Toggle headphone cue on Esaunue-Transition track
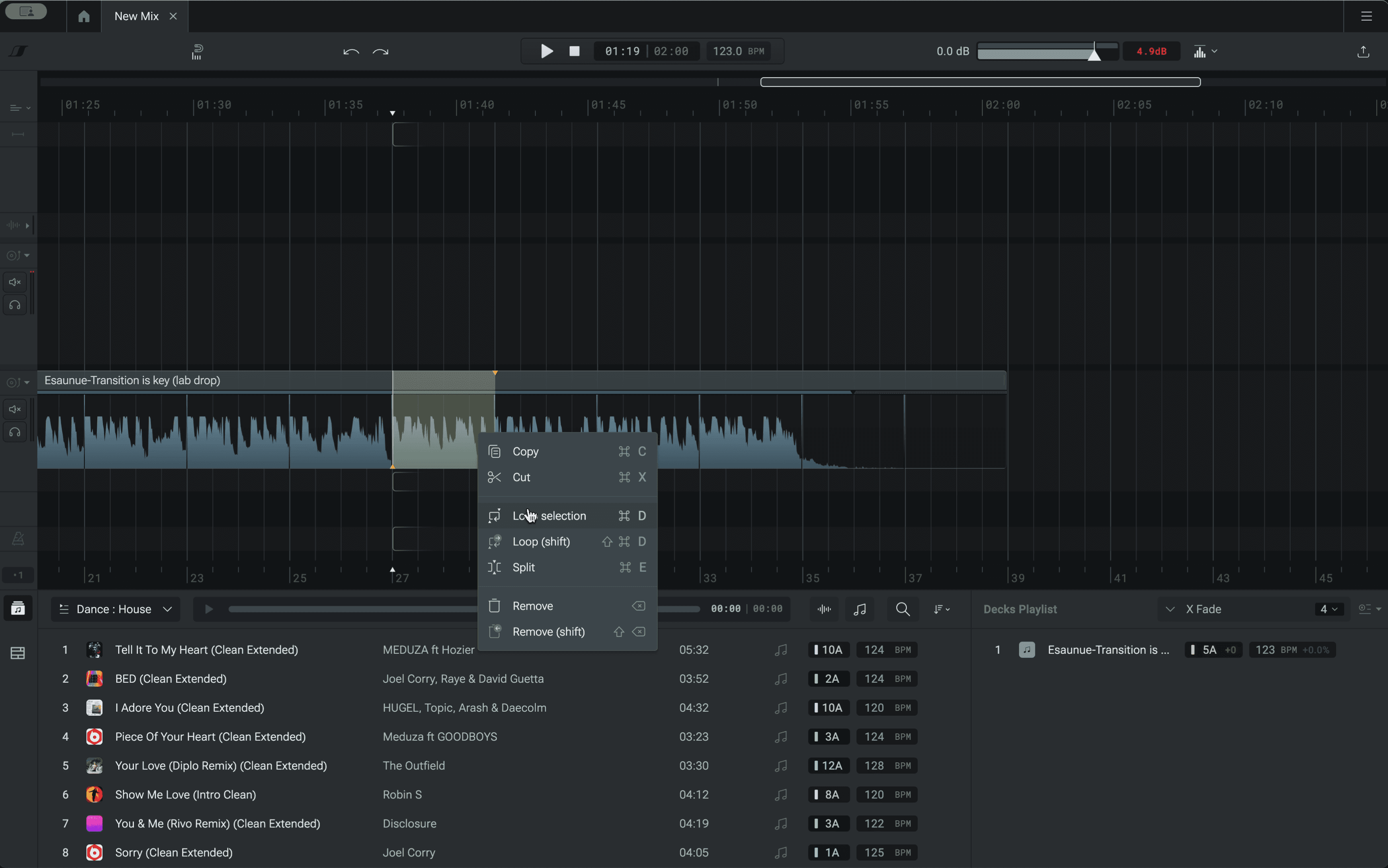 (15, 432)
